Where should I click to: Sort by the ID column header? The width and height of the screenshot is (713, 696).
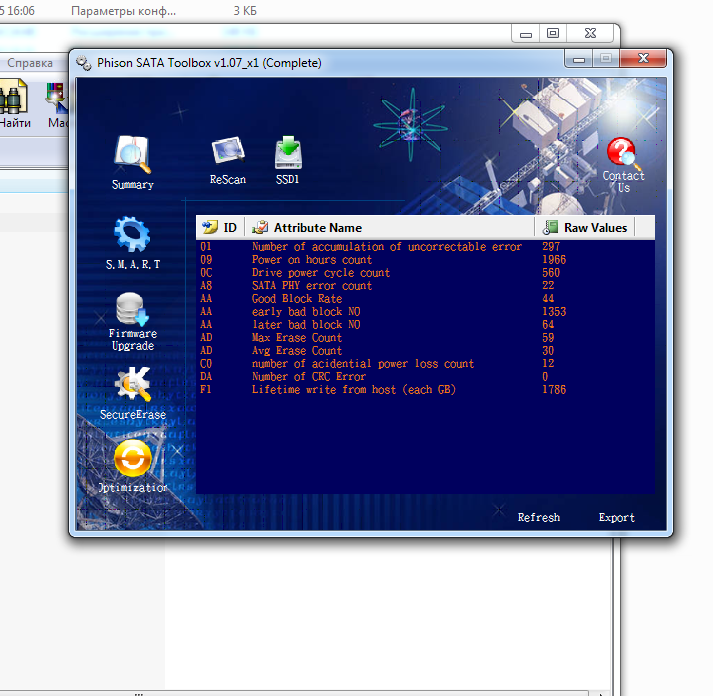(x=220, y=227)
